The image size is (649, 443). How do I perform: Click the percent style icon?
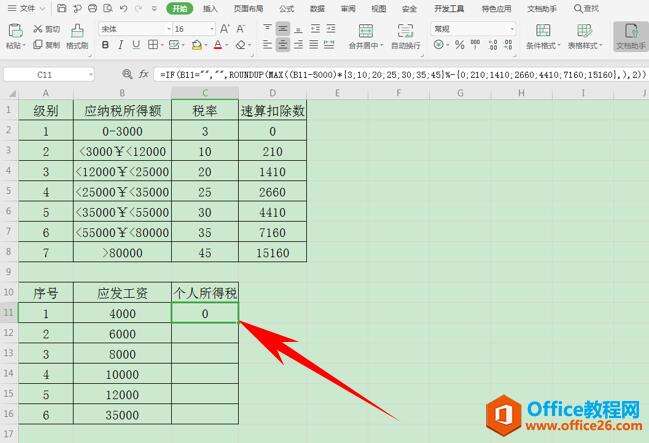[x=459, y=45]
